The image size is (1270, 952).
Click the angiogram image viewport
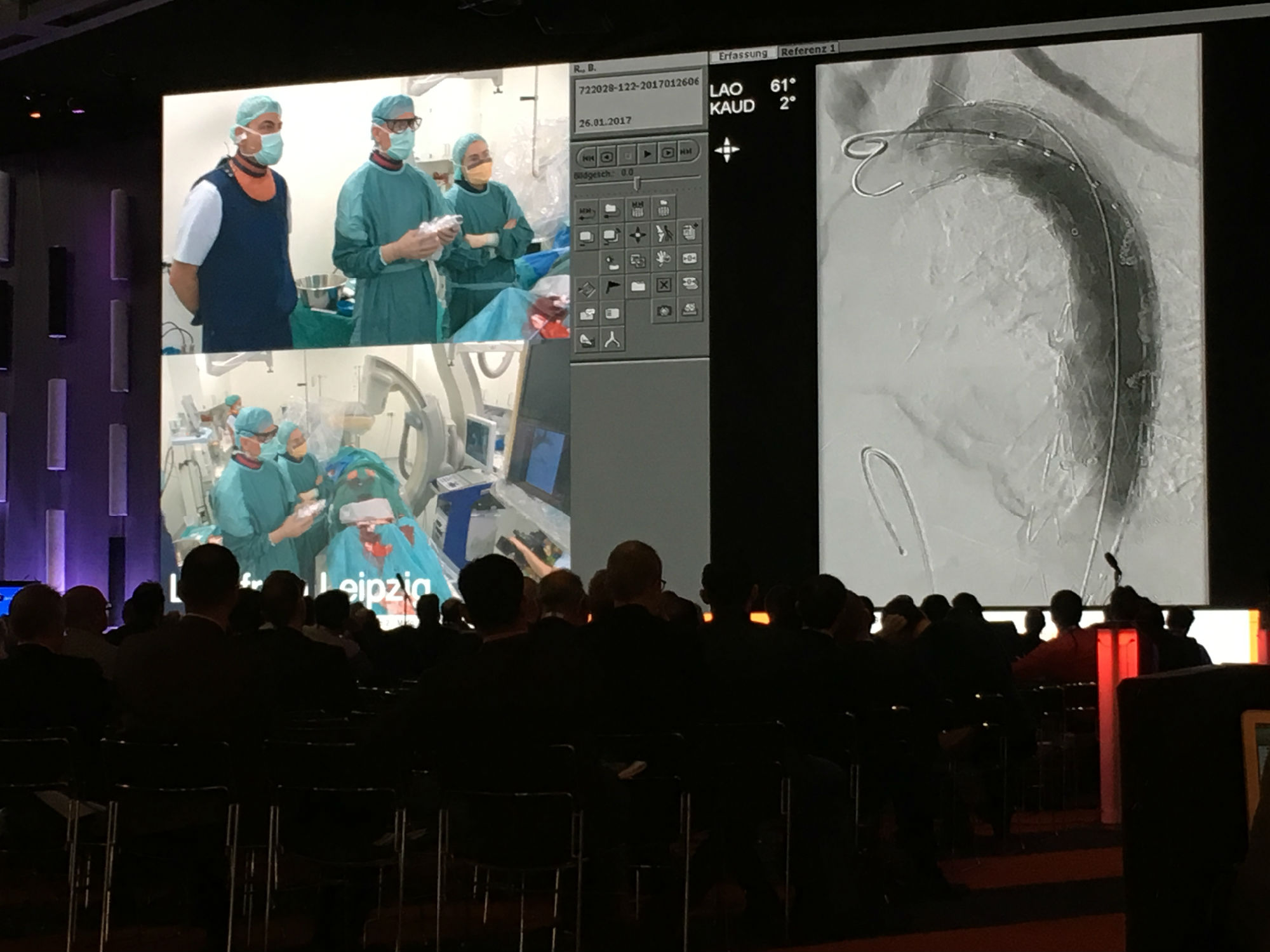pyautogui.click(x=1012, y=317)
